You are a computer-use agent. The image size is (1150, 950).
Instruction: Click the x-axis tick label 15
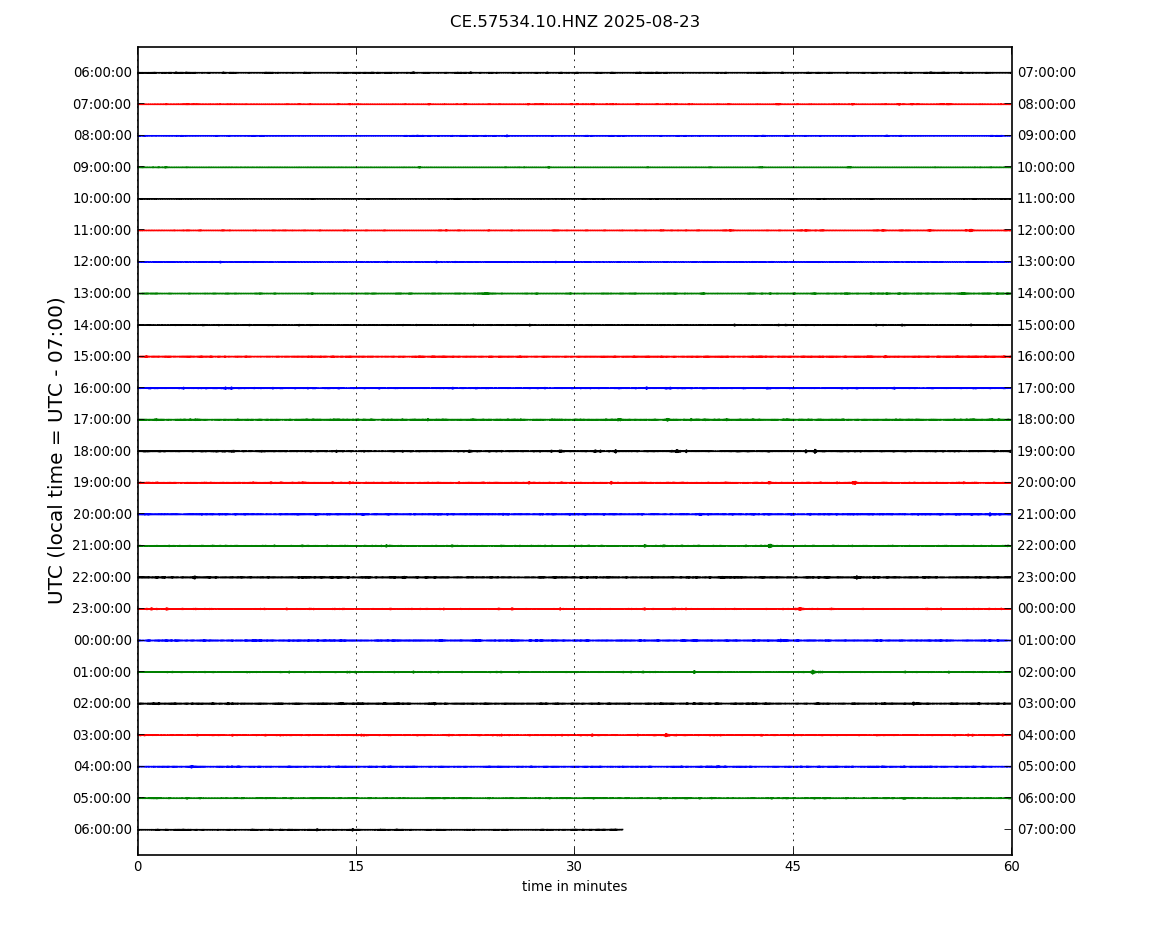pyautogui.click(x=356, y=866)
